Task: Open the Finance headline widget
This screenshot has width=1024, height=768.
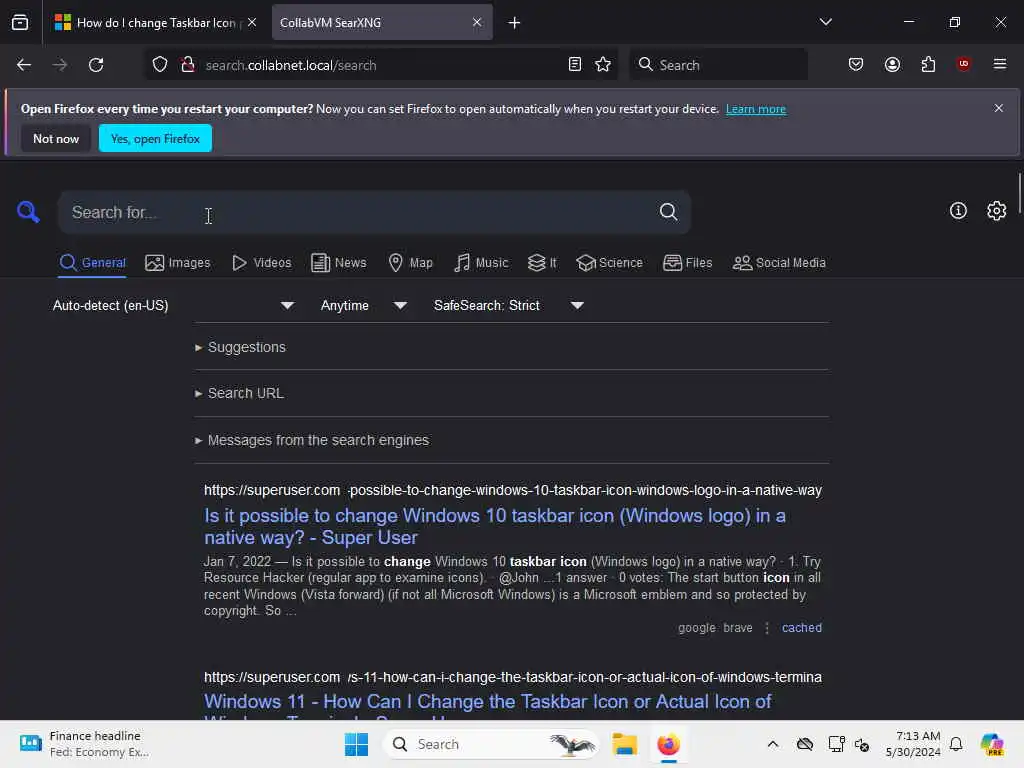Action: coord(85,744)
